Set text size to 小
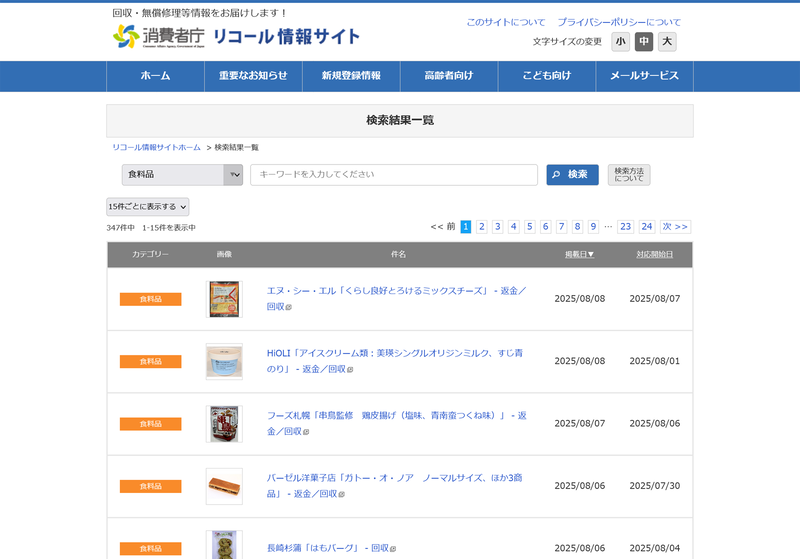Screen dimensions: 800x559 click(x=620, y=42)
